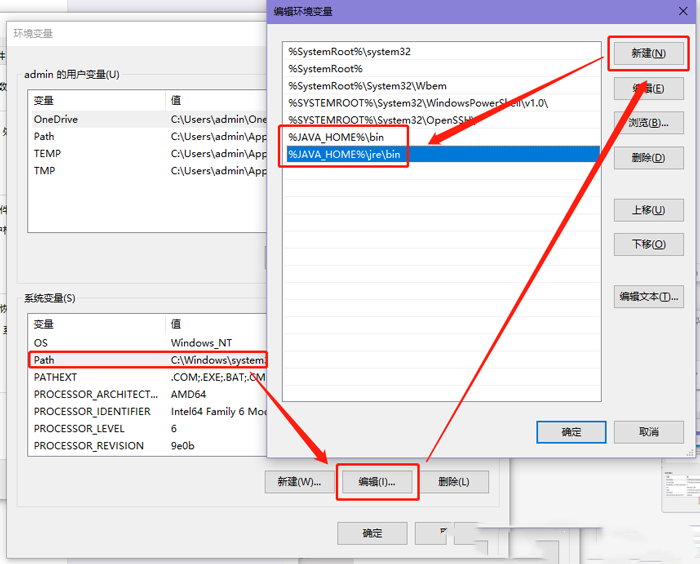Click the 新建(N) button in edit dialog
Image resolution: width=700 pixels, height=564 pixels.
(x=648, y=53)
